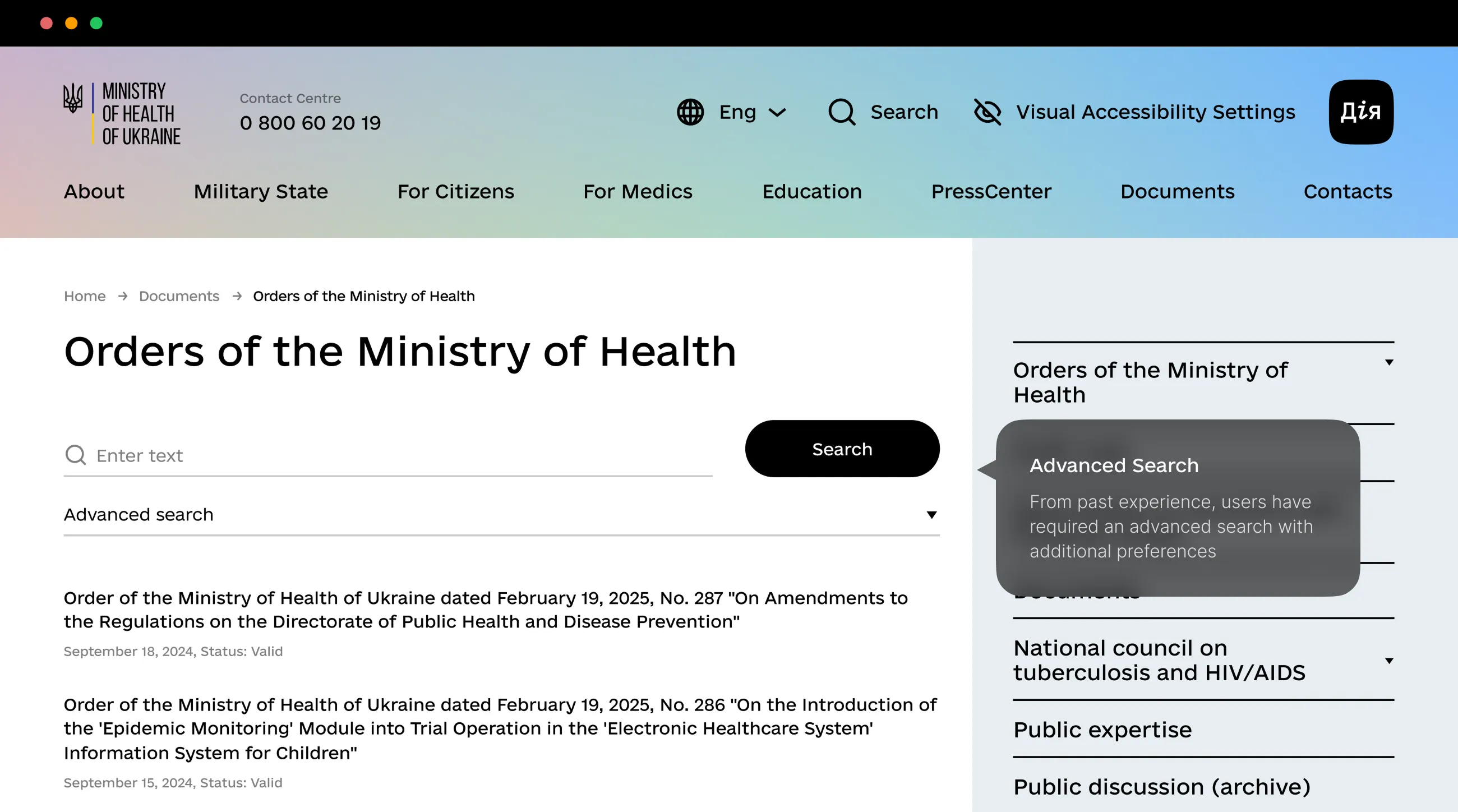Click the green macOS window dot
This screenshot has height=812, width=1458.
96,23
